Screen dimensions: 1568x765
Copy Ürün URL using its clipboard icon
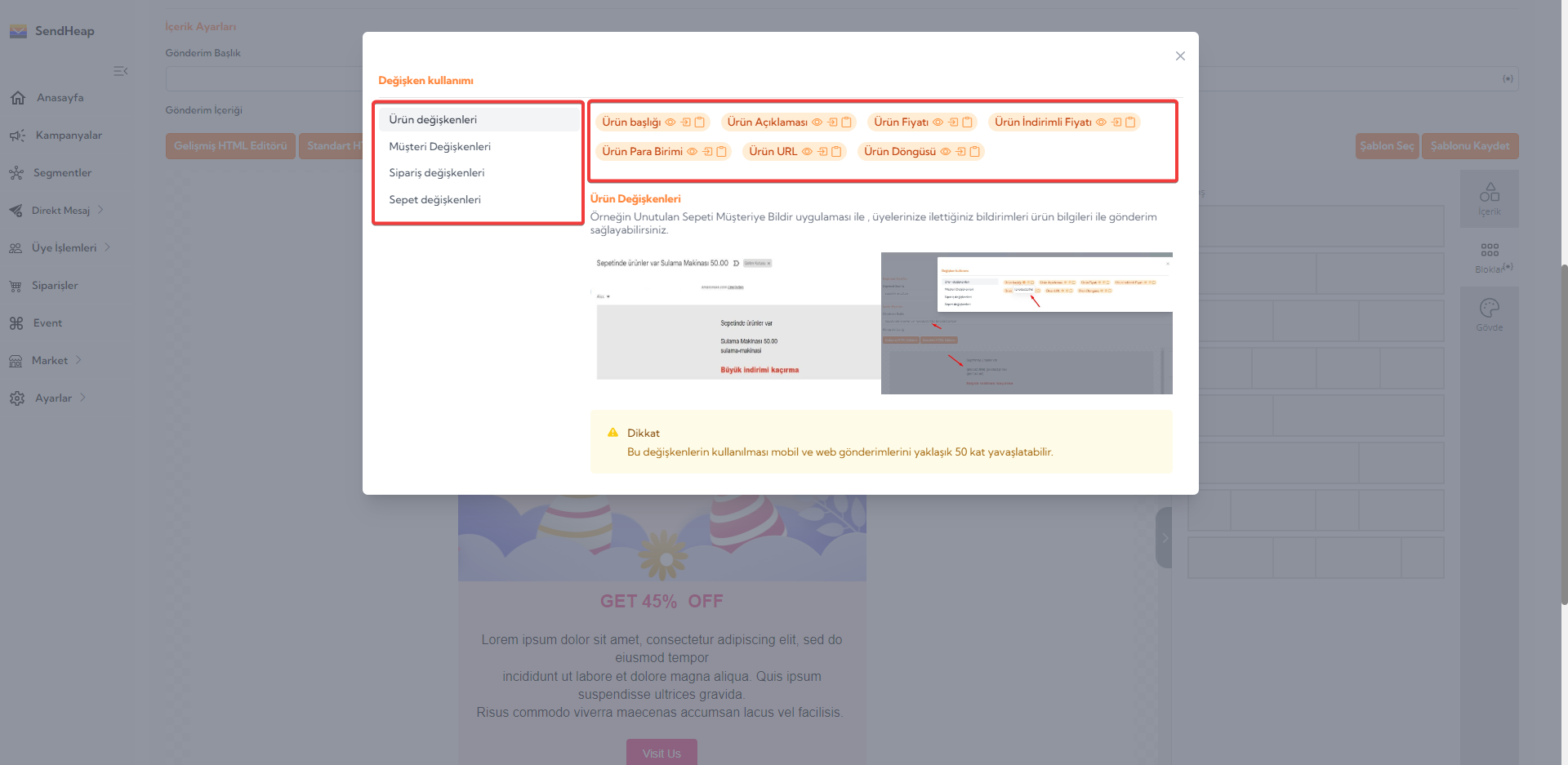tap(837, 152)
